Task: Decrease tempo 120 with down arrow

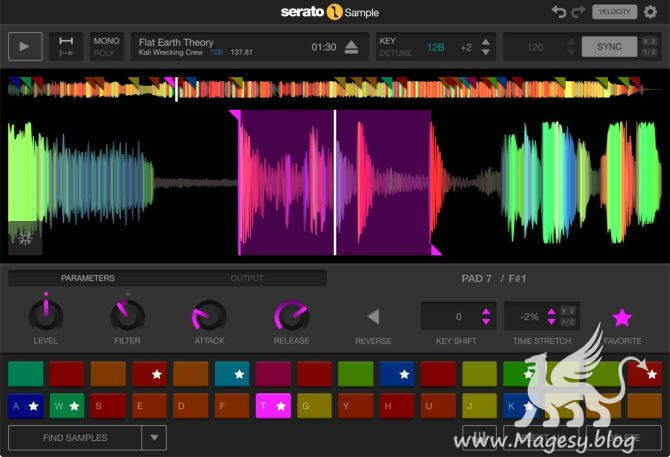Action: tap(571, 52)
